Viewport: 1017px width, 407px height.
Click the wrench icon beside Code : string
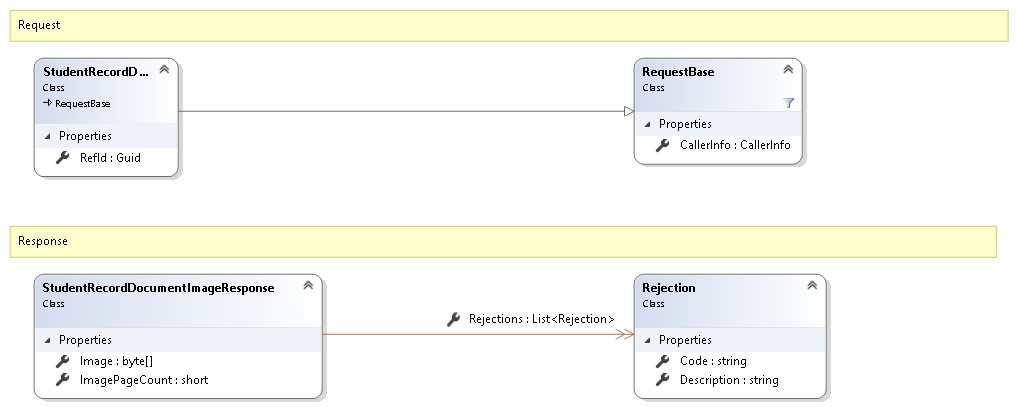662,361
